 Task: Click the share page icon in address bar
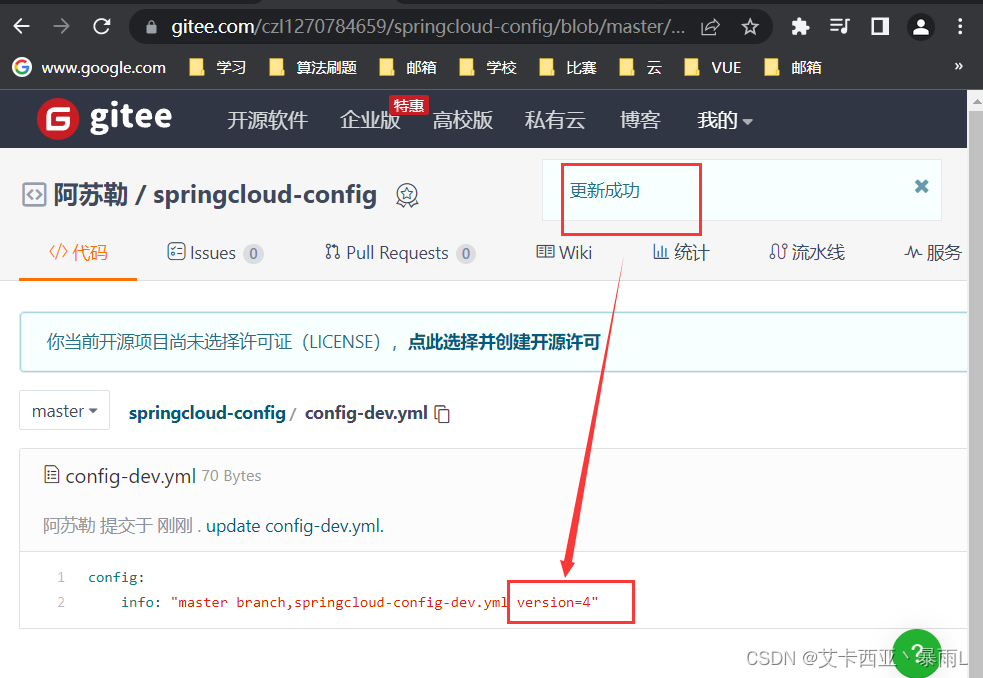(x=710, y=27)
